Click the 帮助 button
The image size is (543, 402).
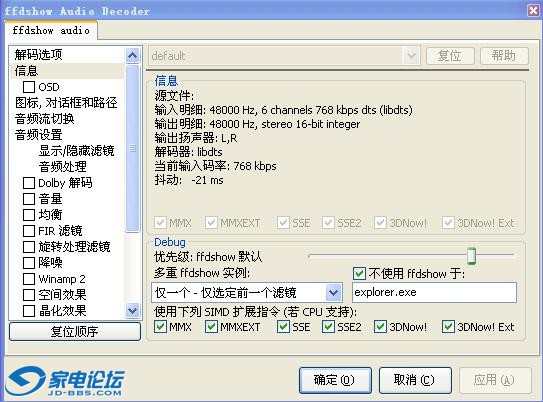[x=504, y=55]
